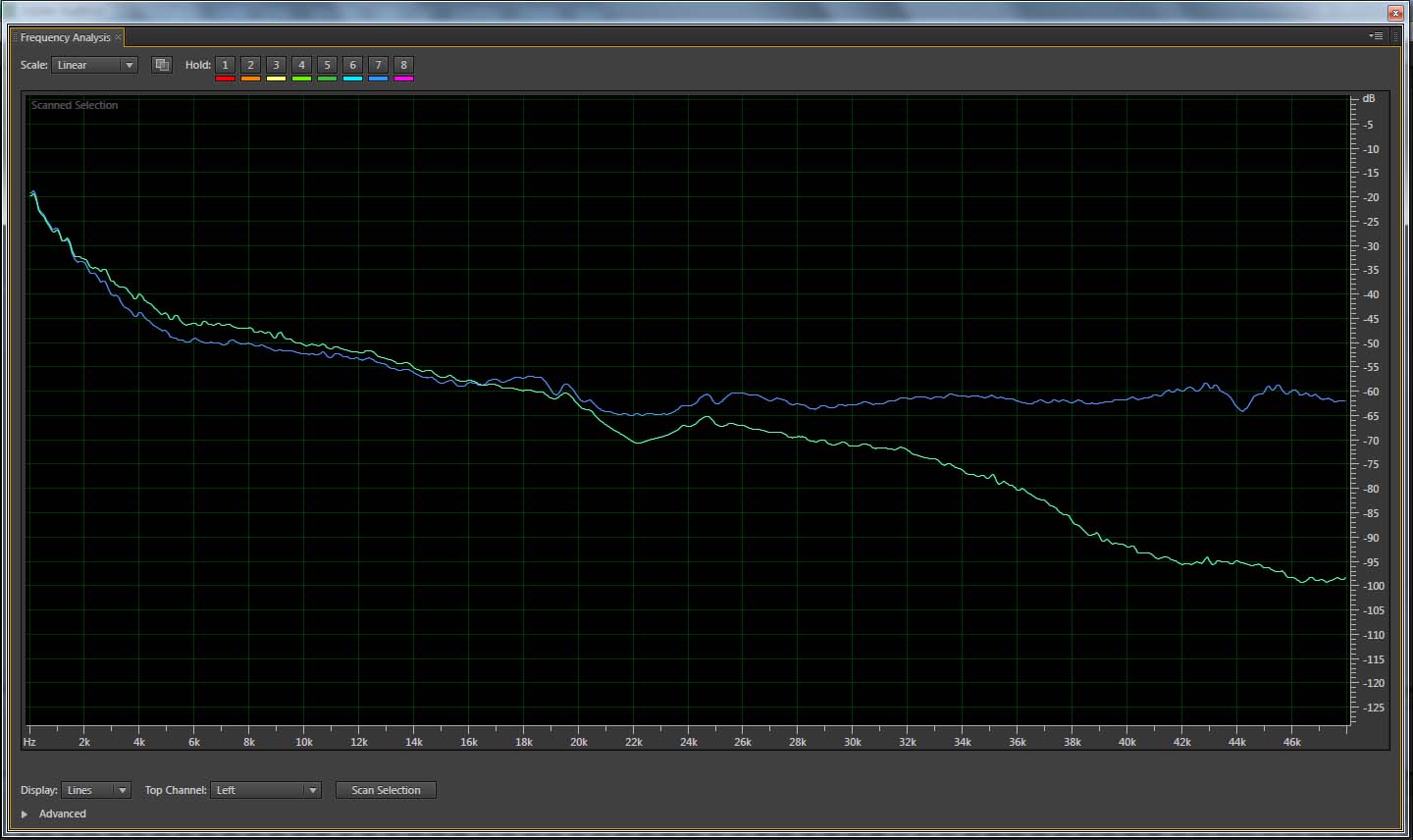This screenshot has height=840, width=1413.
Task: Click the '44k' frequency axis label
Action: click(x=1237, y=742)
